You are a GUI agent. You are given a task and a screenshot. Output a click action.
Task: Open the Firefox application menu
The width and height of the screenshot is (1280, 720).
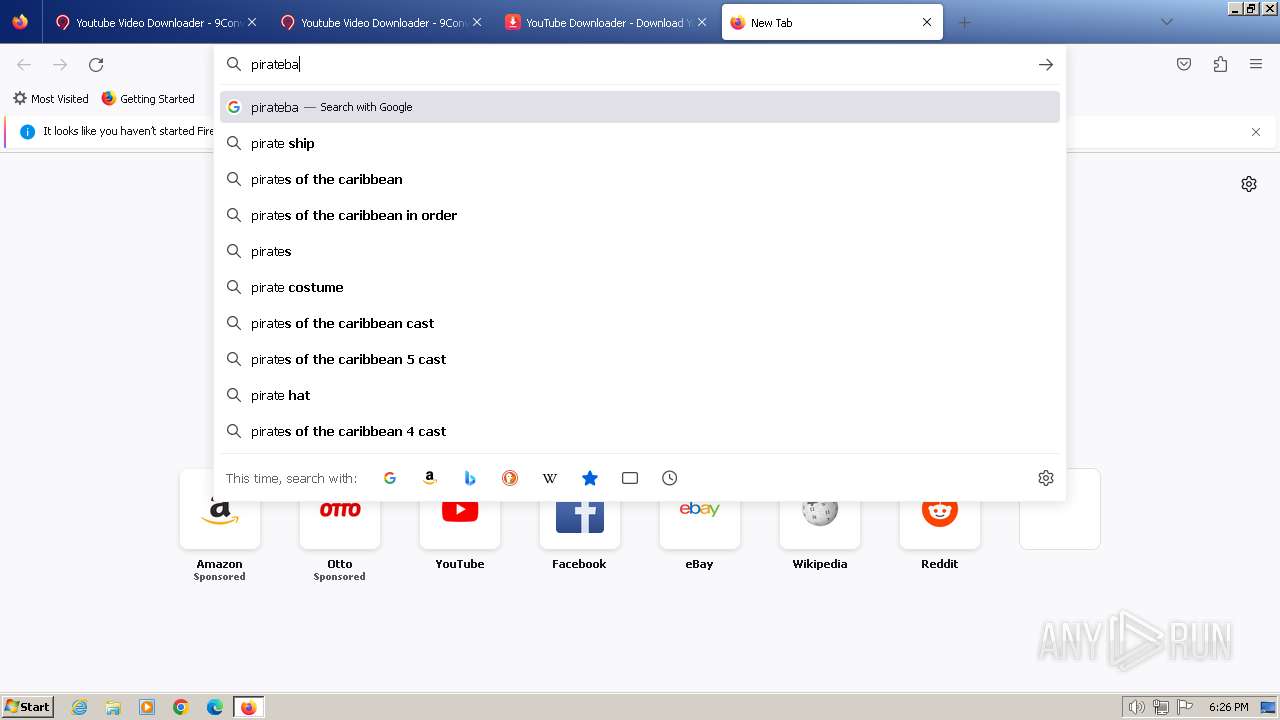click(1256, 65)
